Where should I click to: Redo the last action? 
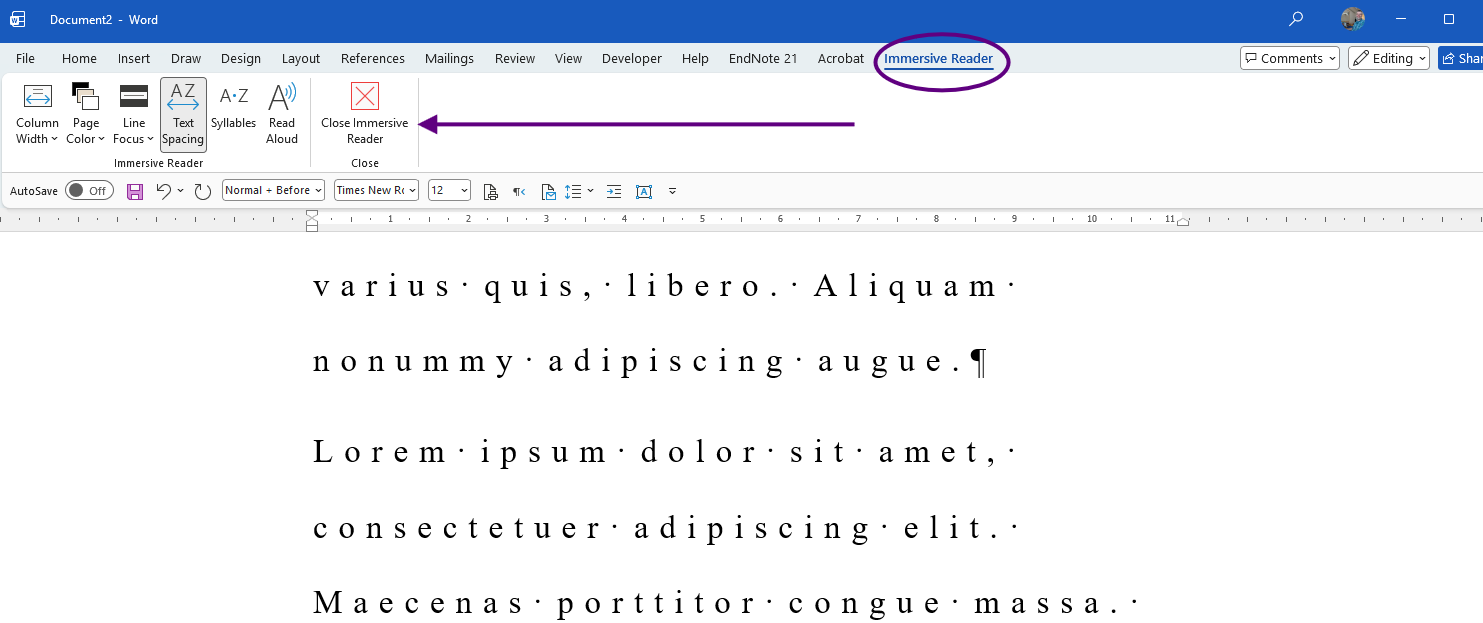203,191
